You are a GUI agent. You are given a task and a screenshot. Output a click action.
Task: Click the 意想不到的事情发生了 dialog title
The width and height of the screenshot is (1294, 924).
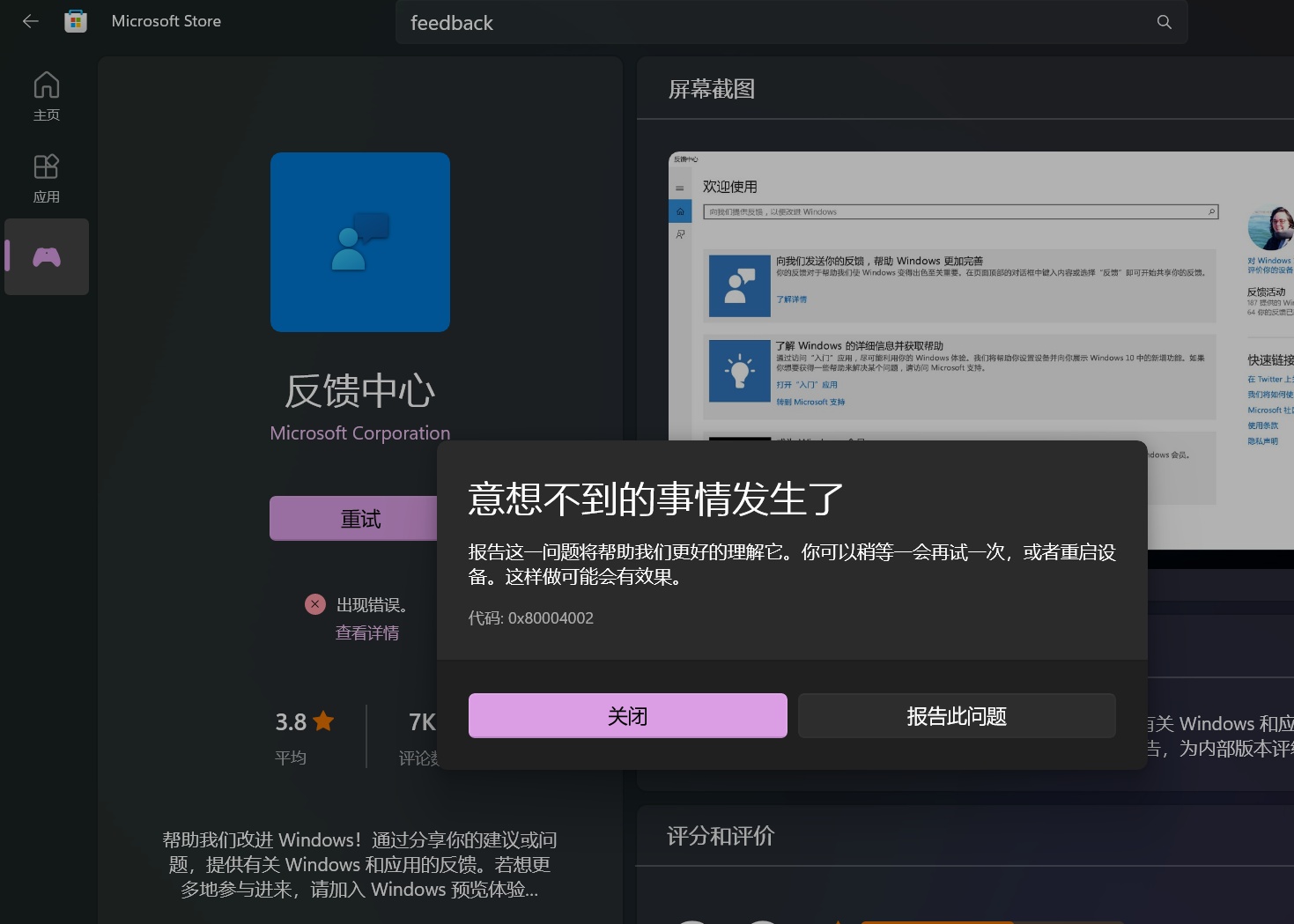[x=656, y=499]
